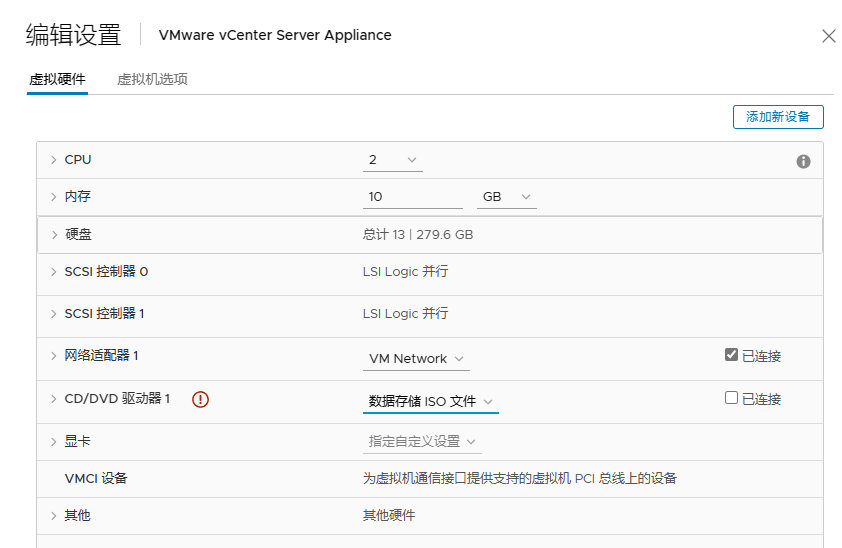This screenshot has height=548, width=842.
Task: Enable CD/DVD drive 1 connected checkbox
Action: (x=731, y=398)
